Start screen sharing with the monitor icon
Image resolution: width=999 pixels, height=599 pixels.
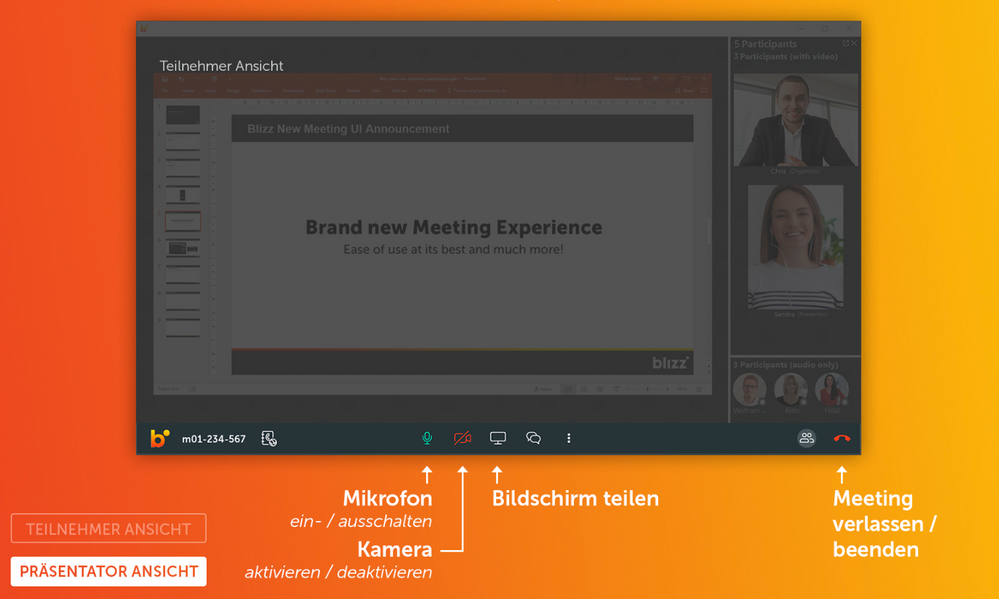coord(498,438)
